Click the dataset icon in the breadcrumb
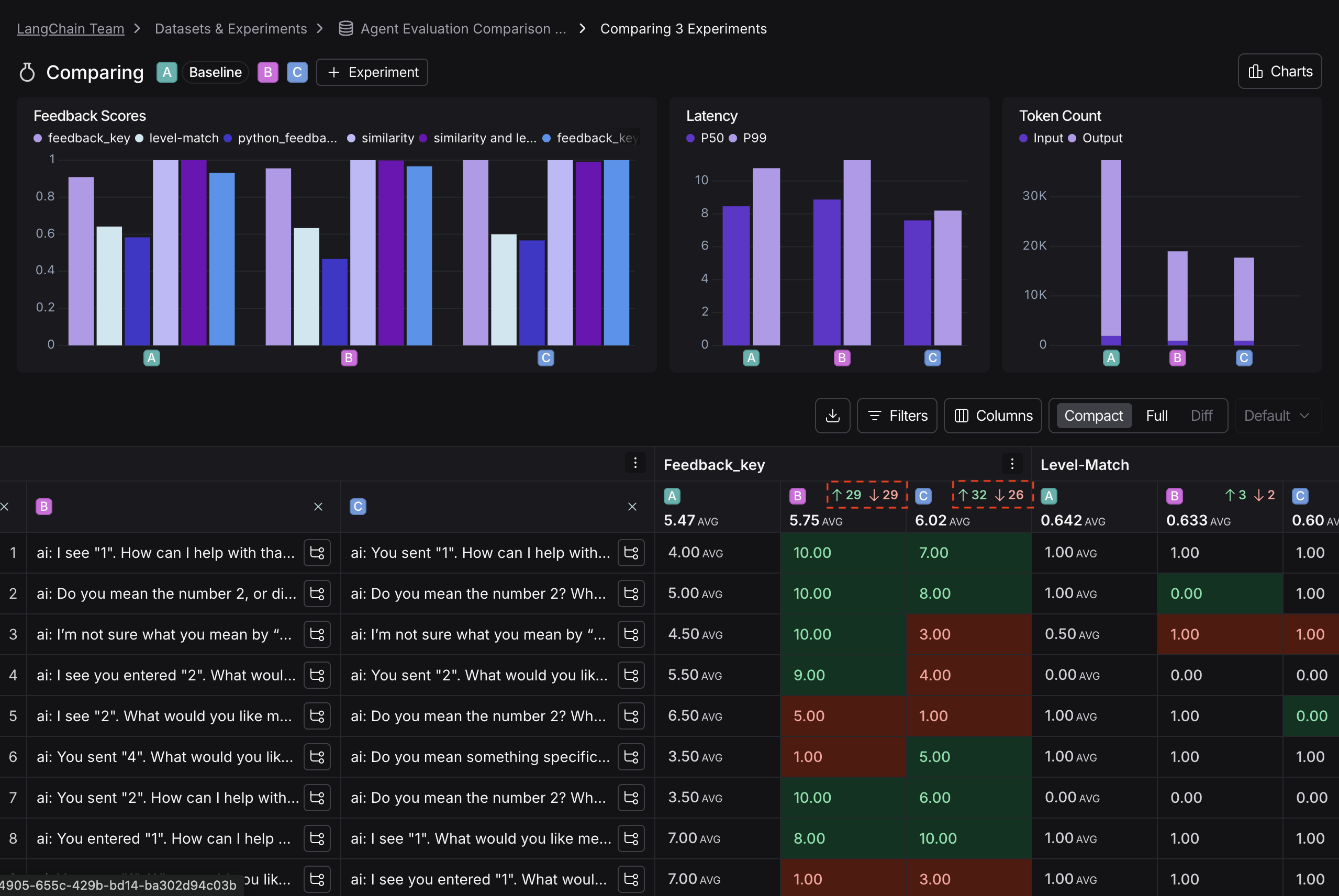 pos(345,28)
